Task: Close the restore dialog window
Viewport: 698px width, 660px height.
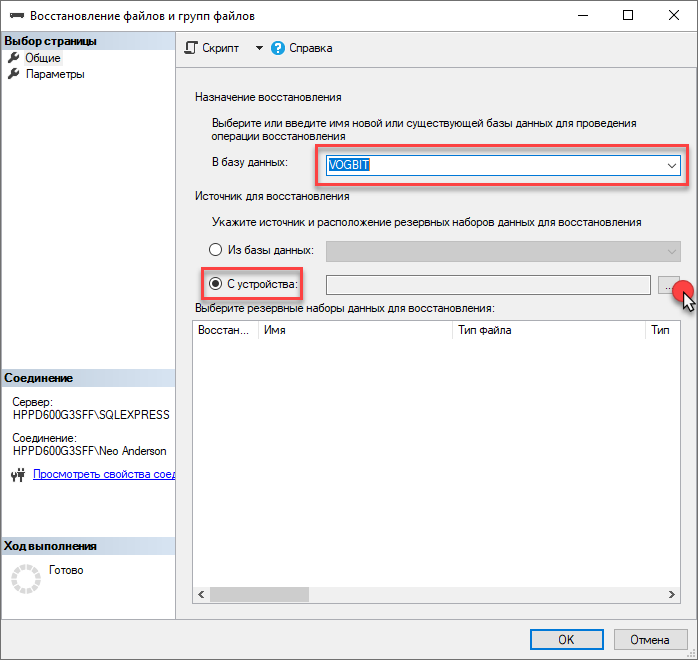Action: click(x=674, y=15)
